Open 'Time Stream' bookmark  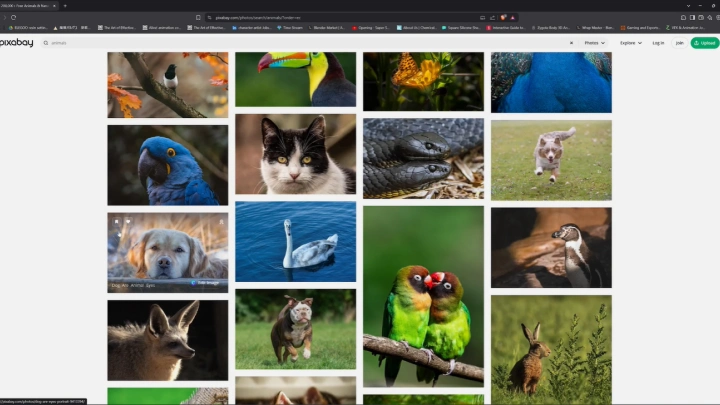(x=290, y=28)
